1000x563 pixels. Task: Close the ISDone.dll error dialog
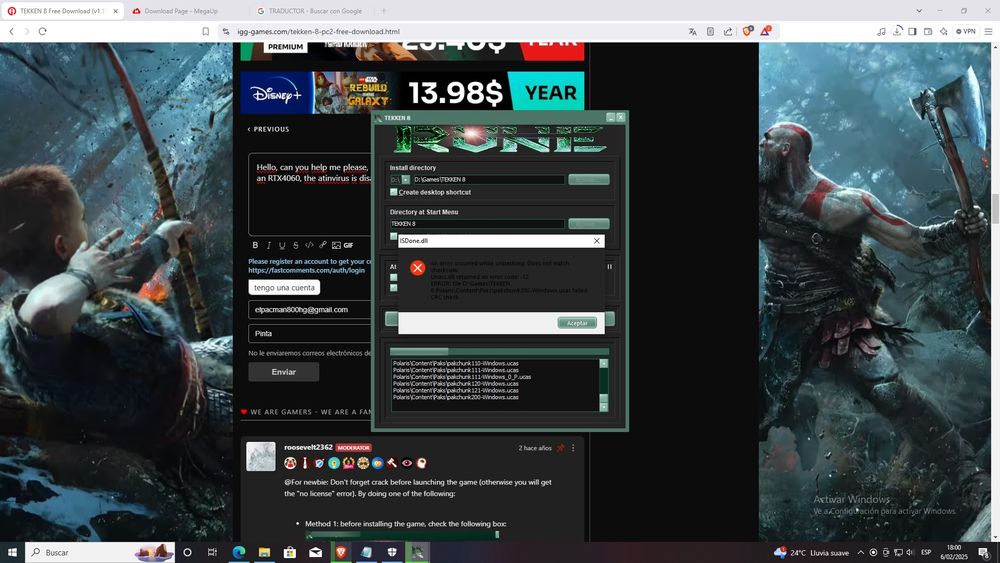[x=596, y=241]
